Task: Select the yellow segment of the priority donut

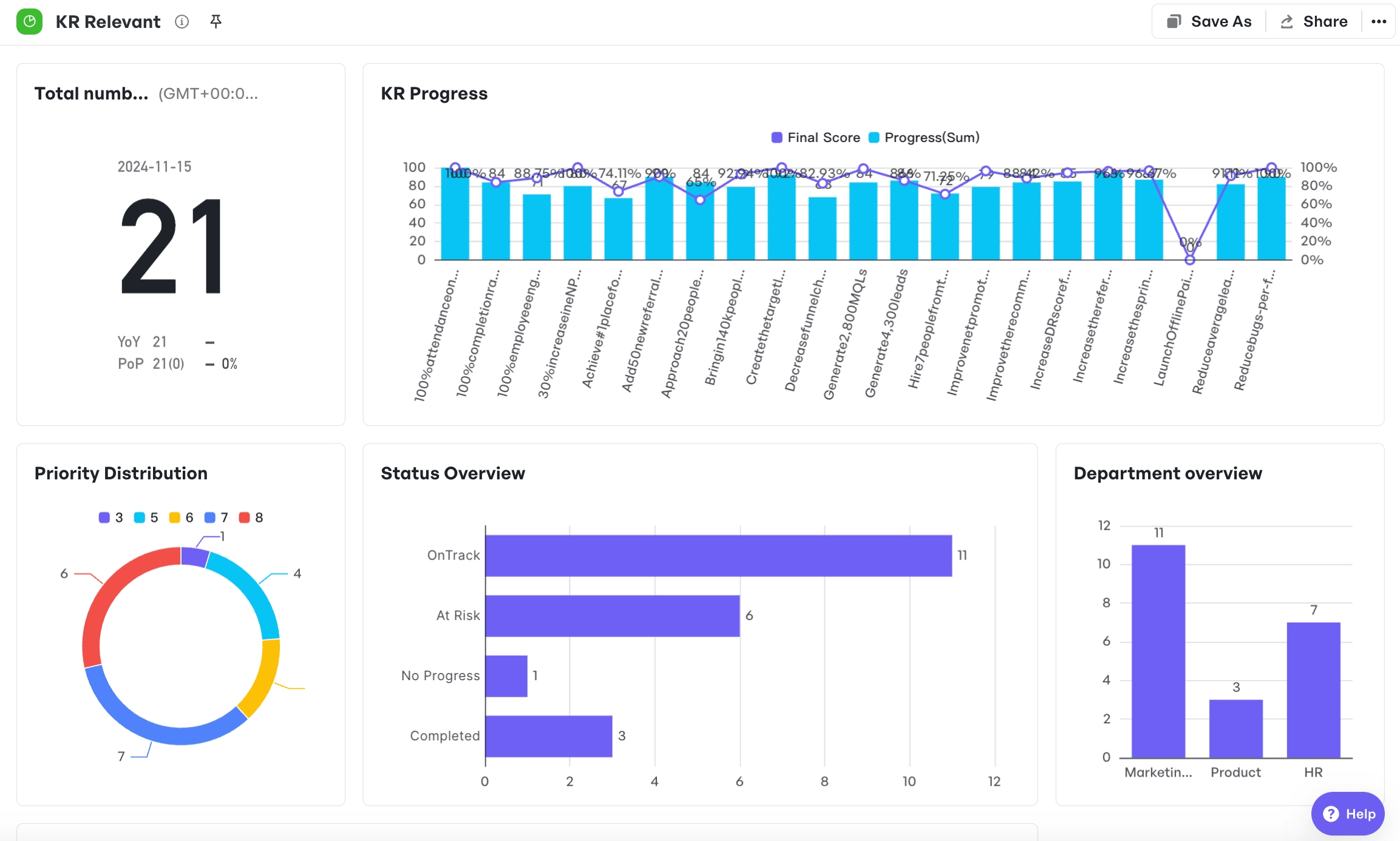Action: (x=265, y=681)
